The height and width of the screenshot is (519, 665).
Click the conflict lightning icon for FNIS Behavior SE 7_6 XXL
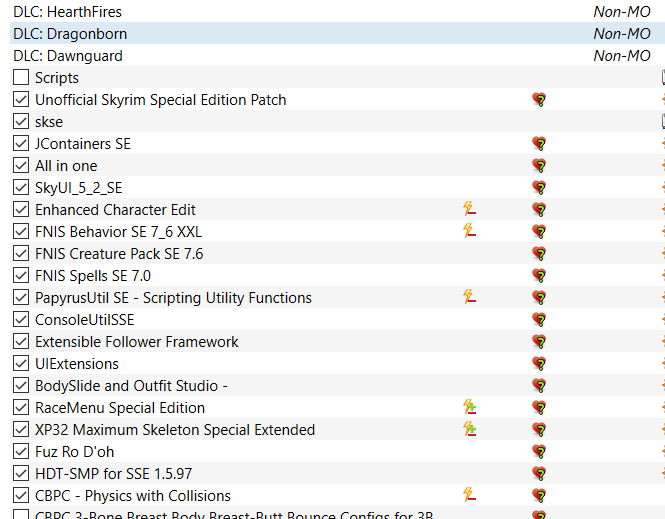coord(469,231)
